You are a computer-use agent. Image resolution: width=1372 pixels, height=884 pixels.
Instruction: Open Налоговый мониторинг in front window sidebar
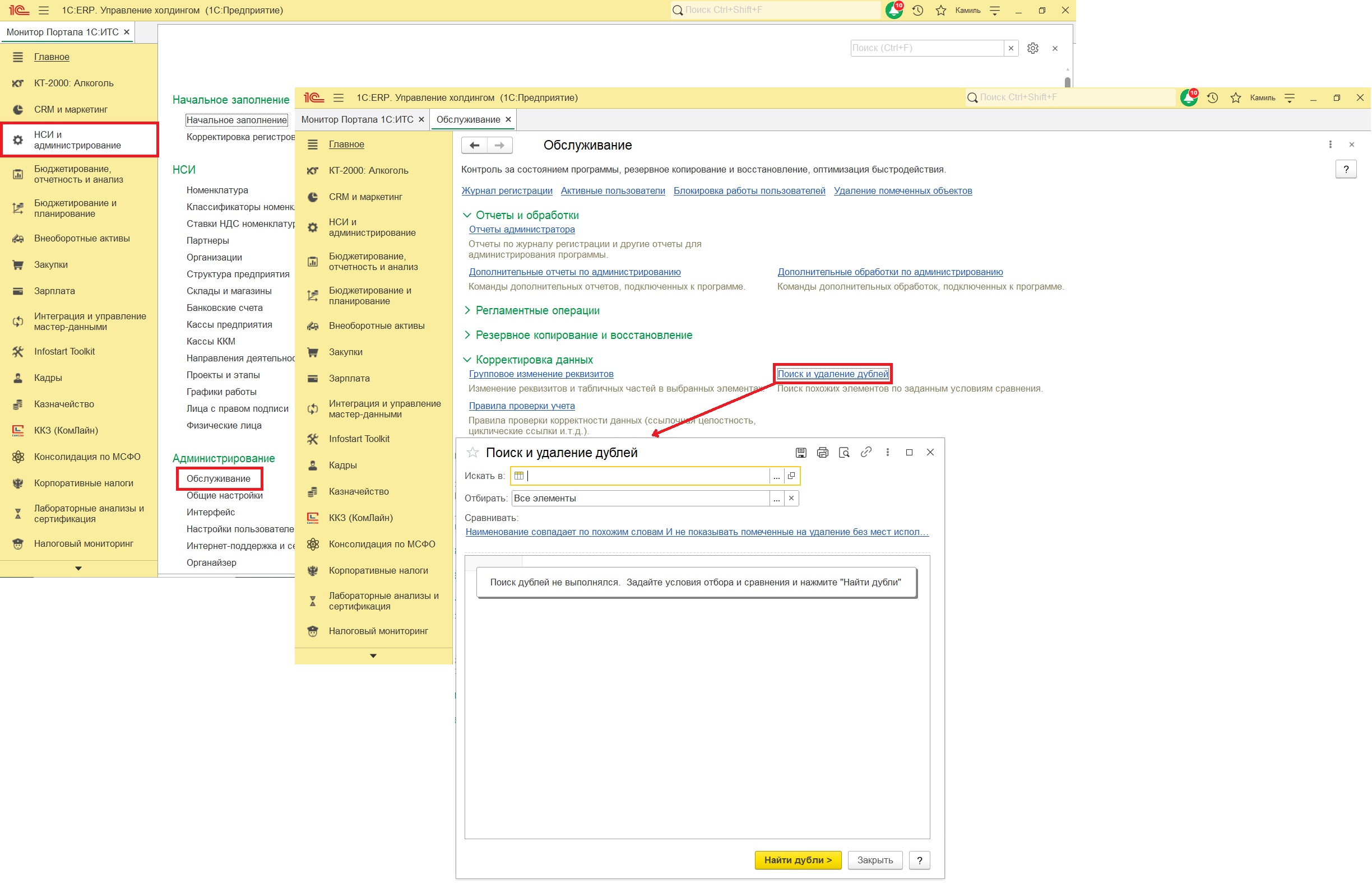[x=379, y=631]
